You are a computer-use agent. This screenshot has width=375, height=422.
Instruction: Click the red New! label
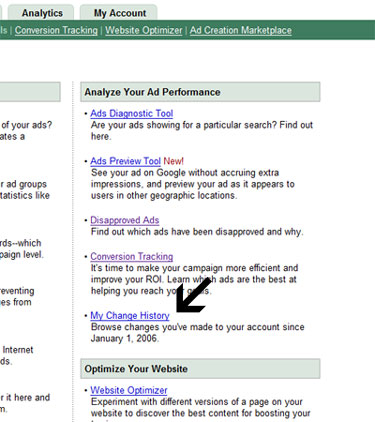pos(173,161)
